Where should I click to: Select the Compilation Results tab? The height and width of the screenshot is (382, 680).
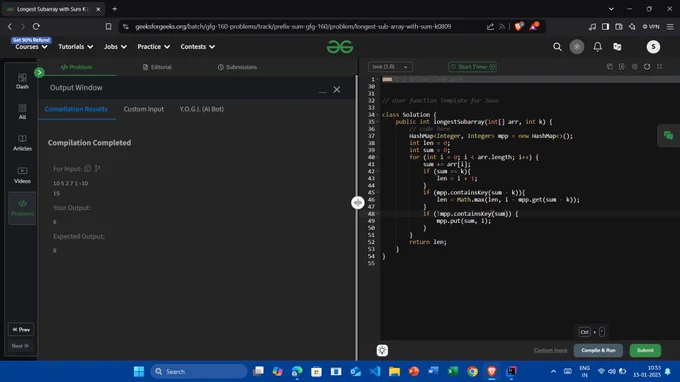tap(76, 109)
